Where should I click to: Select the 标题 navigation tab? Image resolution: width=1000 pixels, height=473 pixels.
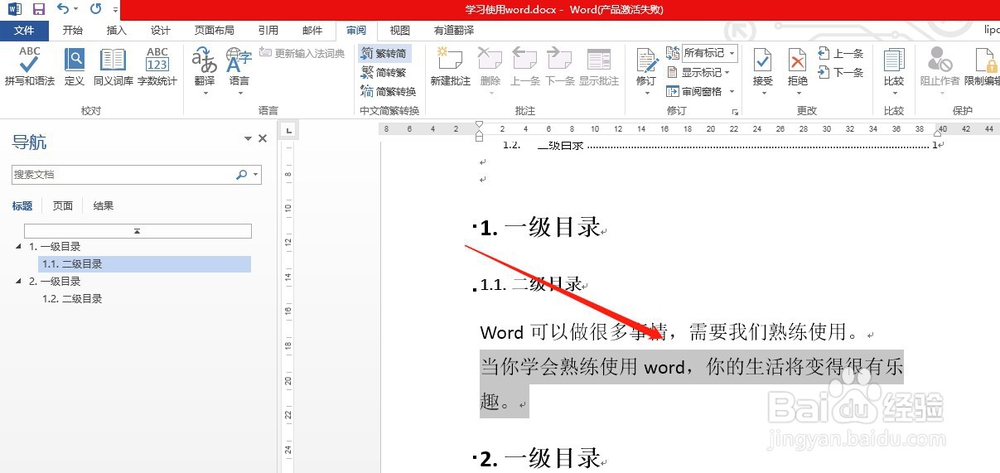[22, 206]
